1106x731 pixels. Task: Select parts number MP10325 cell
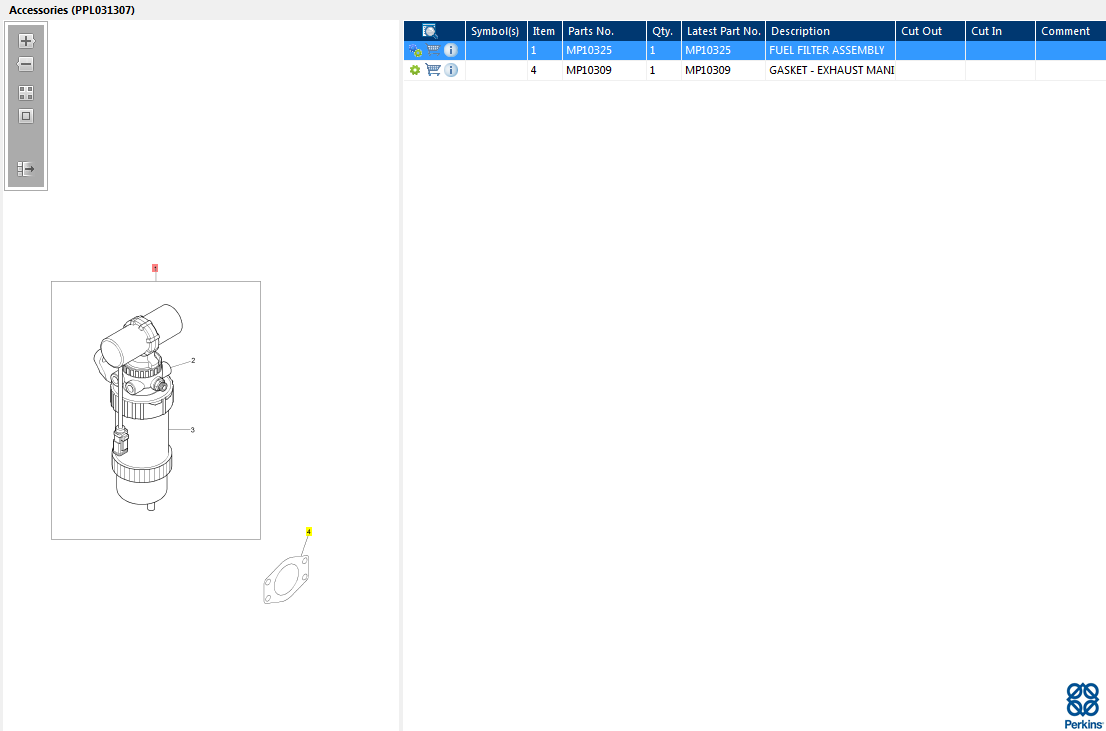point(604,51)
